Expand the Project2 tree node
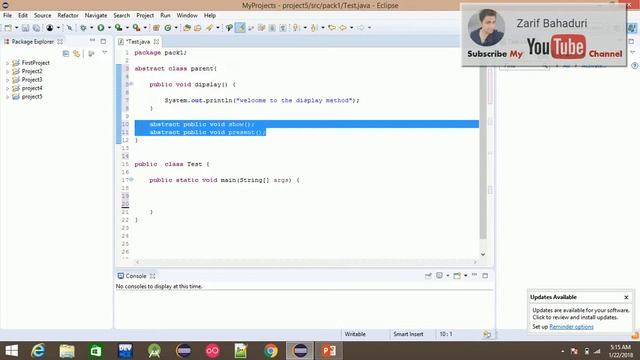640x360 pixels. click(x=7, y=71)
